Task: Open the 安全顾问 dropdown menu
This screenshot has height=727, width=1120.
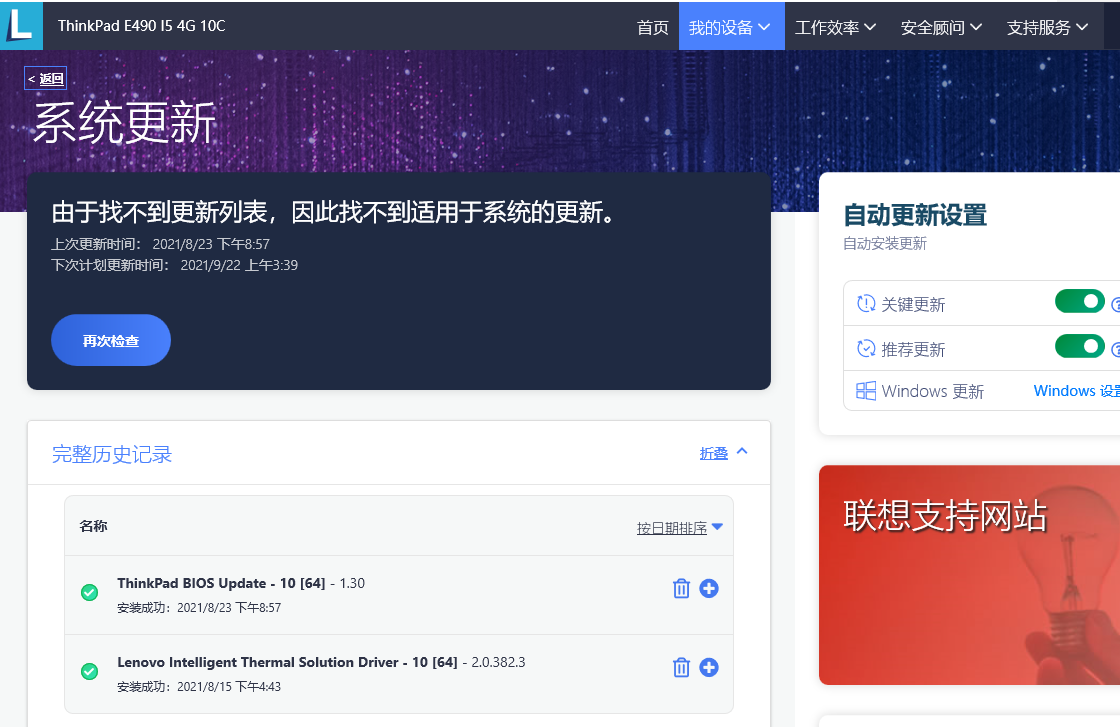Action: [941, 27]
